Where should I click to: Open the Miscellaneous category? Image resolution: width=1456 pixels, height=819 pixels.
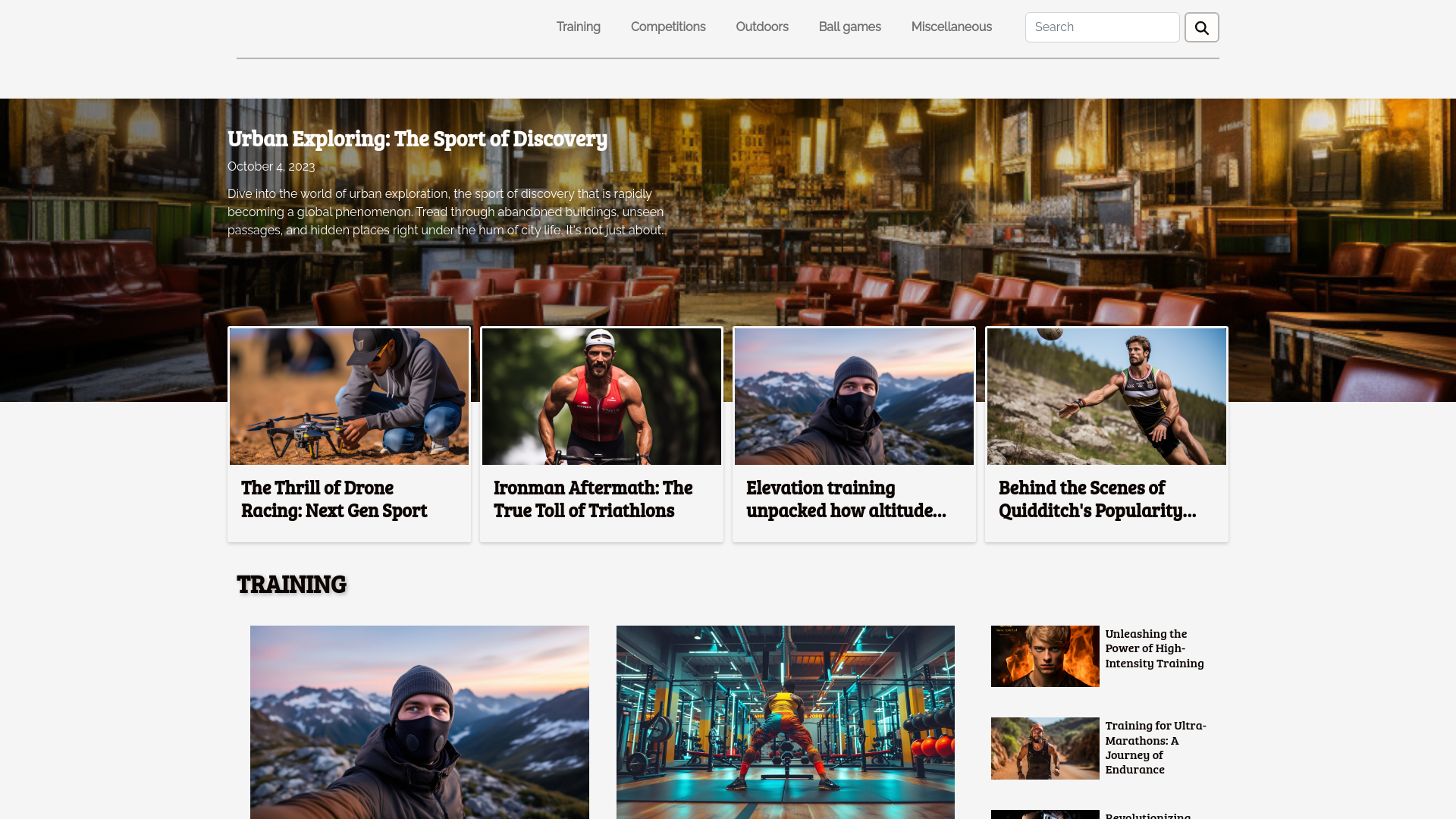(951, 27)
